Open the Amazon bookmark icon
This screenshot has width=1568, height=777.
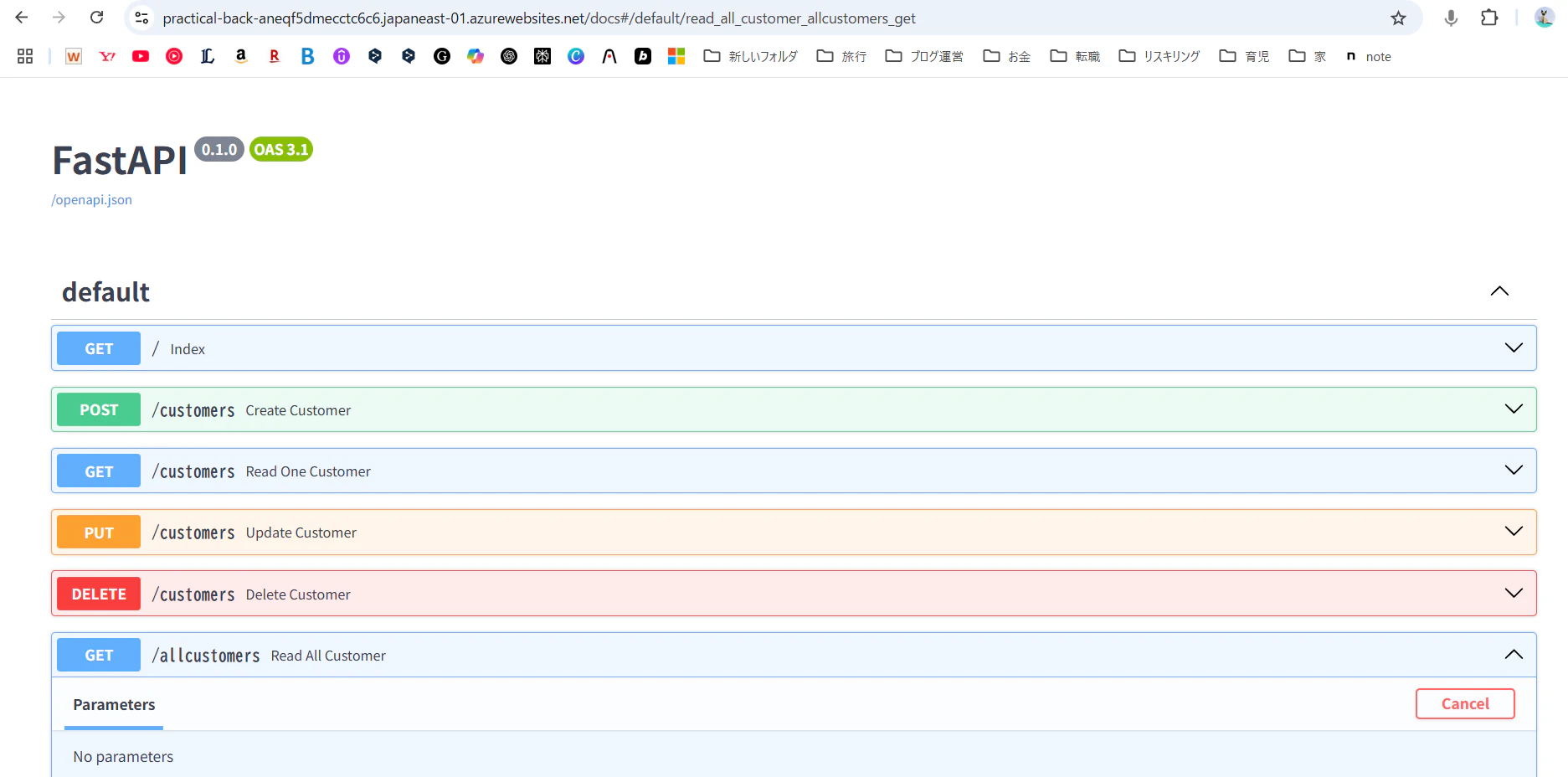(241, 56)
